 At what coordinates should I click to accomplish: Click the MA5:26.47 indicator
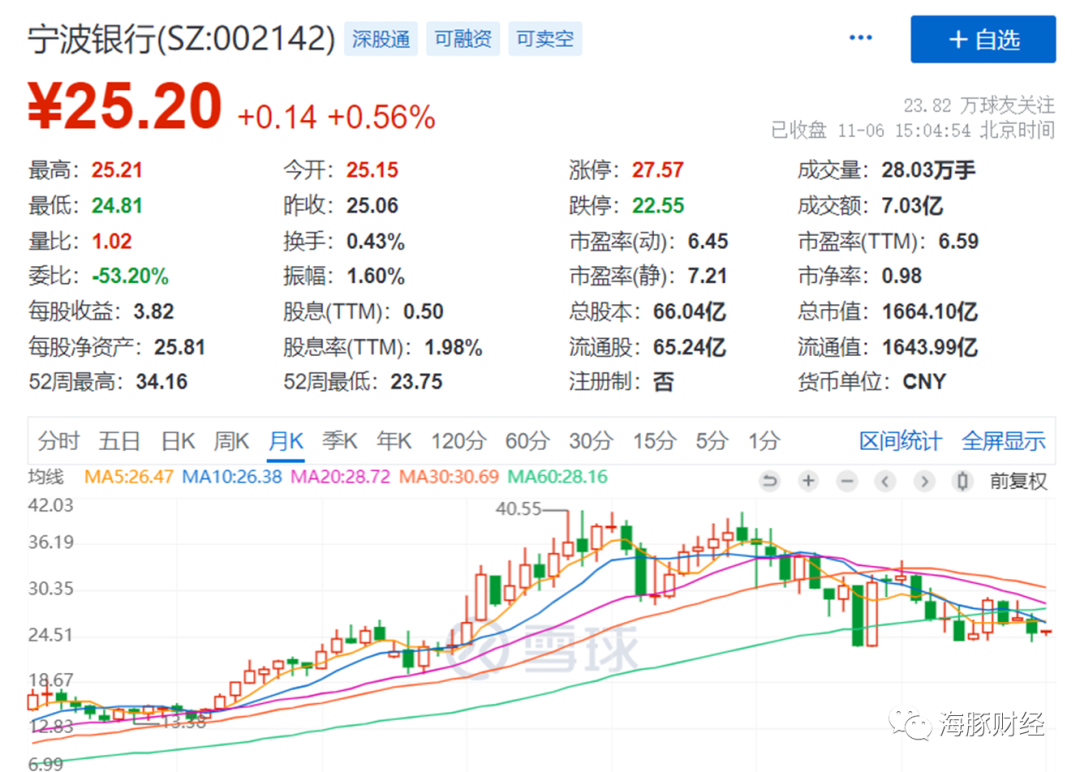point(129,477)
